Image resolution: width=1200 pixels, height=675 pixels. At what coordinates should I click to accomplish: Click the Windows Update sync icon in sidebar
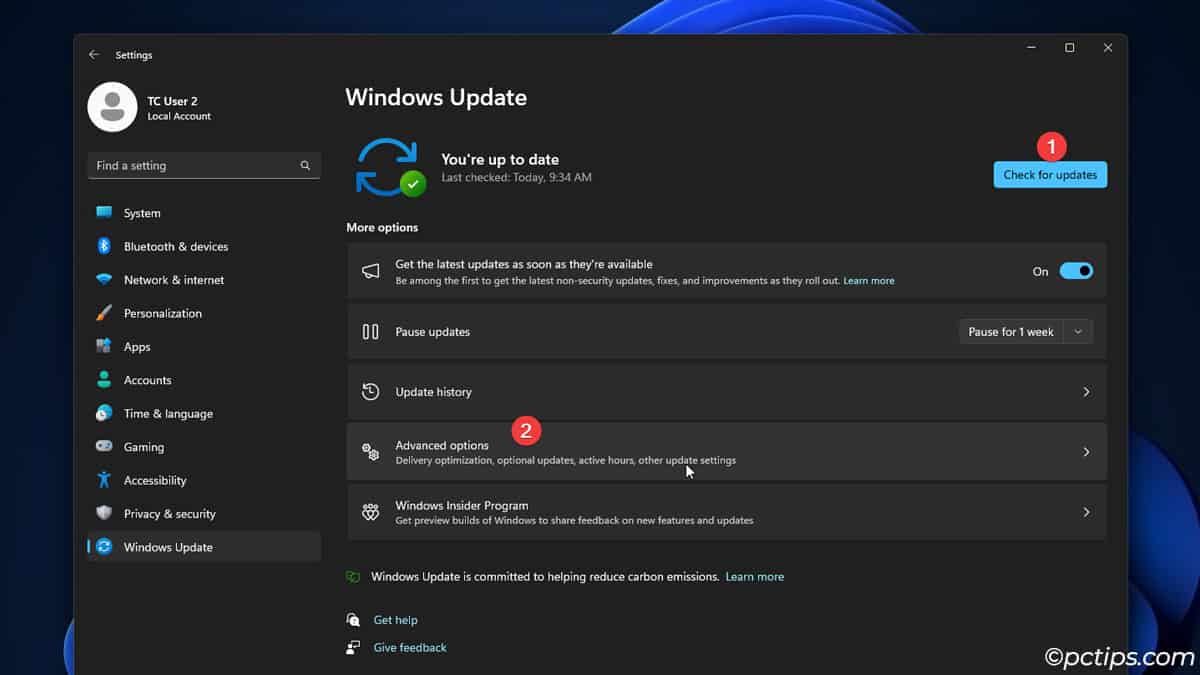(x=104, y=547)
